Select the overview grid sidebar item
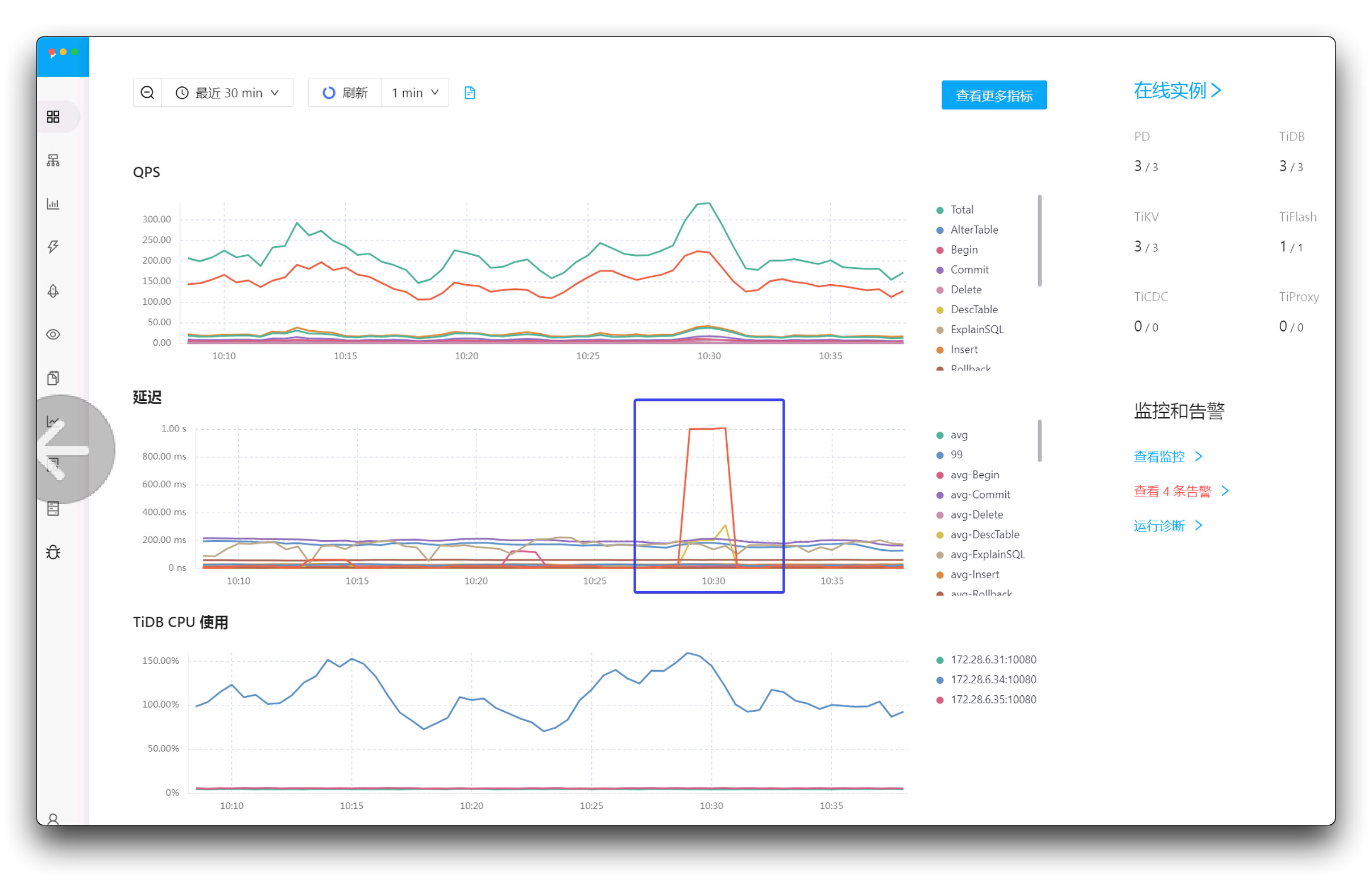This screenshot has height=880, width=1372. pyautogui.click(x=53, y=117)
